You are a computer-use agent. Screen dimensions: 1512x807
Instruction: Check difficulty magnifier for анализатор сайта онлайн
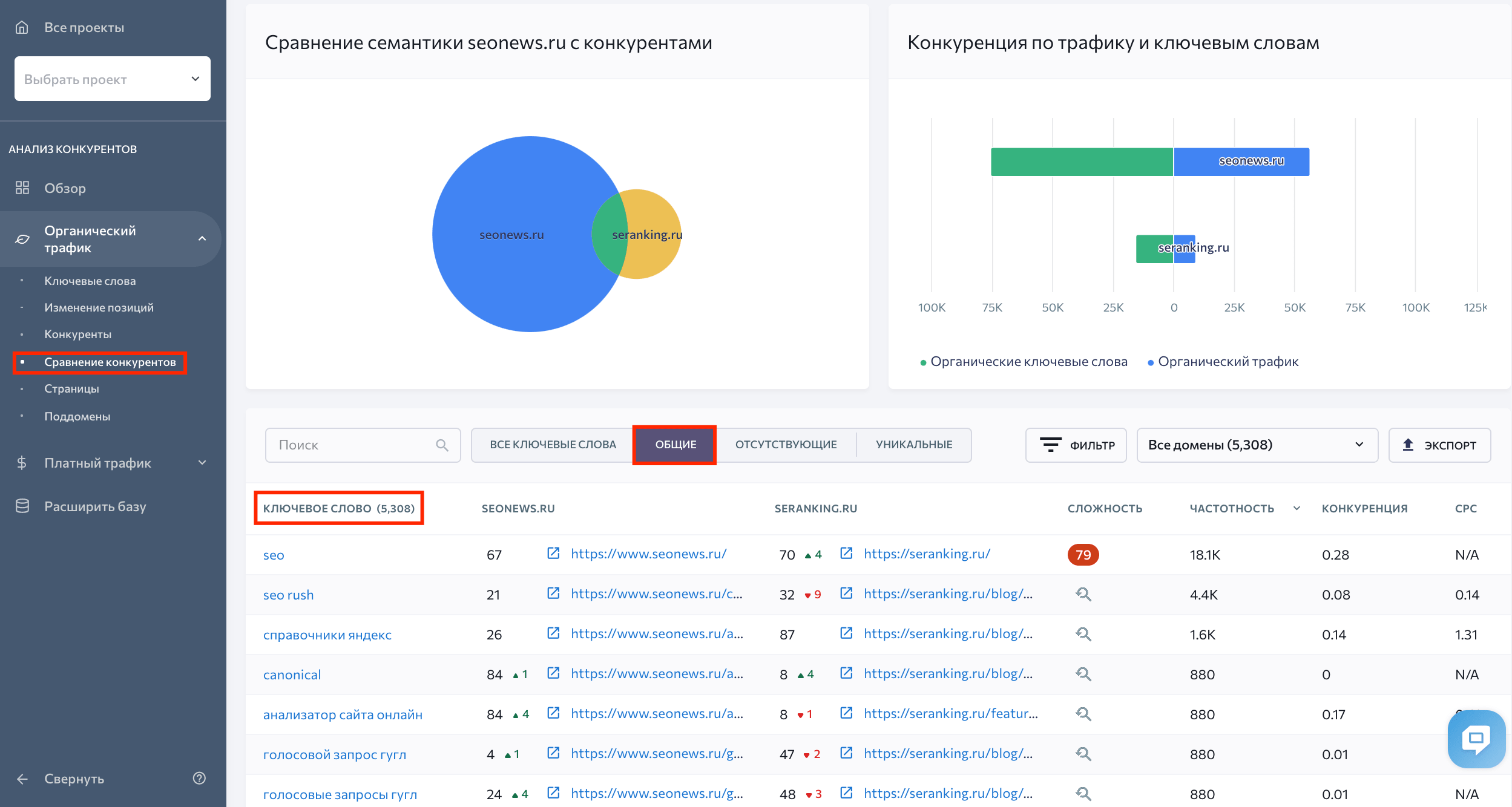click(x=1083, y=714)
